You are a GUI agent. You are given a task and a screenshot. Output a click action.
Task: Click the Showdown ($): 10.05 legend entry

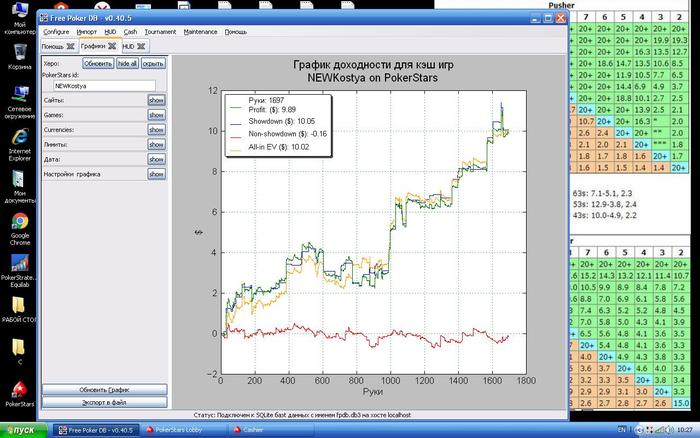(282, 121)
